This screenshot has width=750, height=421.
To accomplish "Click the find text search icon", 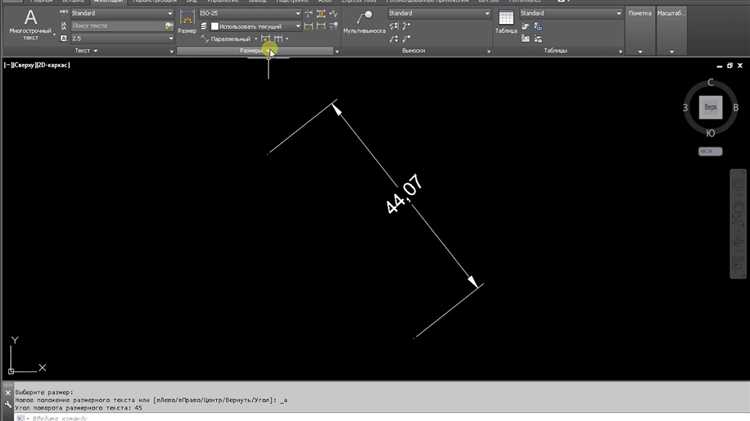I will 169,26.
